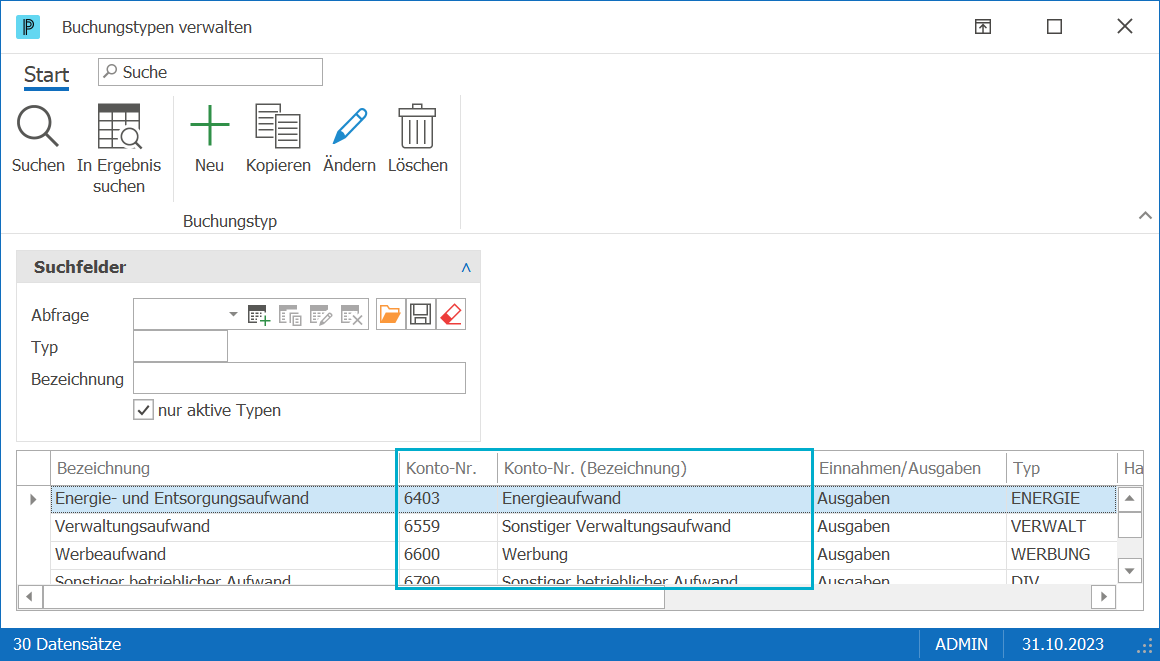Image resolution: width=1160 pixels, height=661 pixels.
Task: Click into the Suche search box
Action: click(x=210, y=72)
